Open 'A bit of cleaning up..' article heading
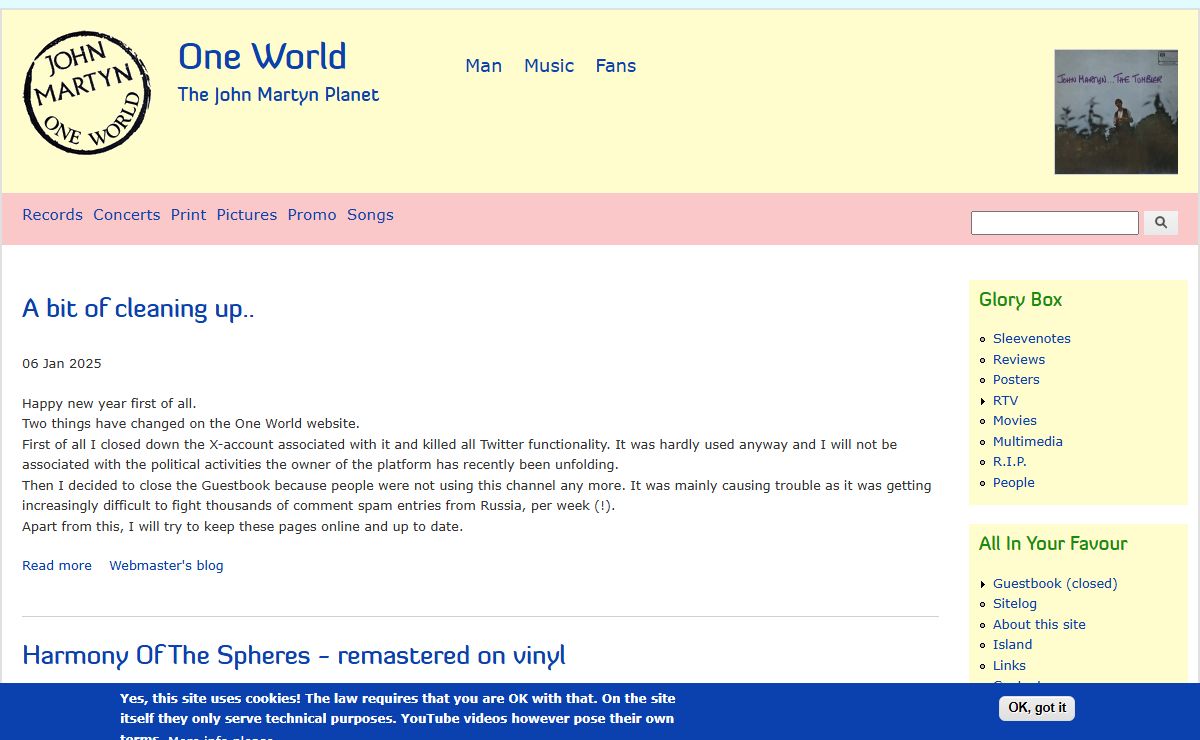The height and width of the screenshot is (740, 1200). tap(138, 308)
